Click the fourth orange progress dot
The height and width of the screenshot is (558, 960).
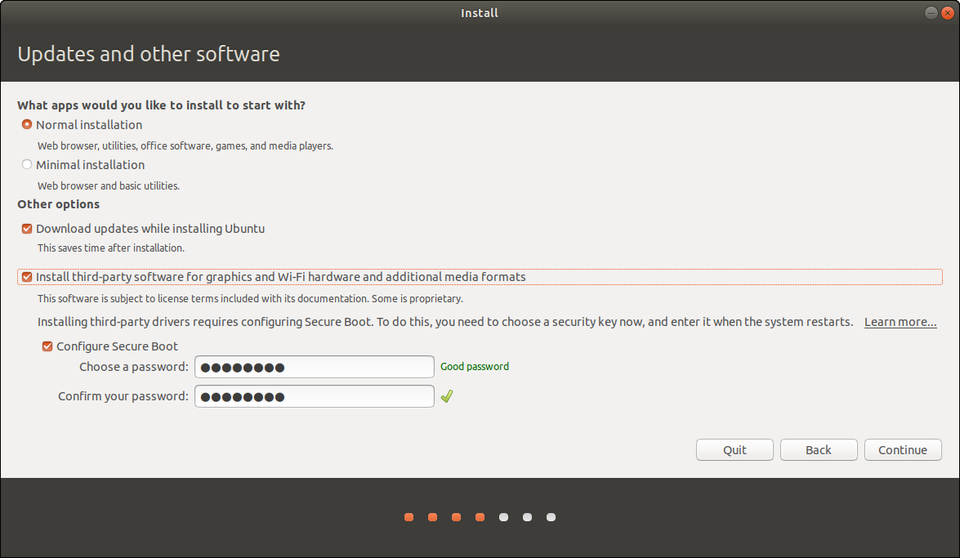coord(480,517)
